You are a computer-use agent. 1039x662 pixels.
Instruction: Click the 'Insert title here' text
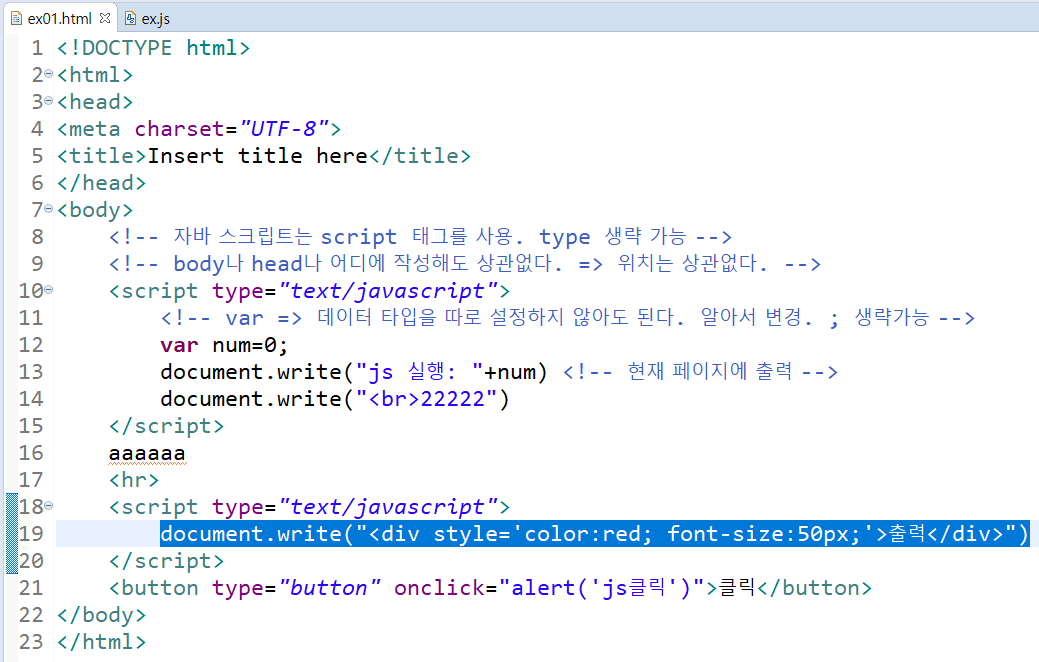coord(257,156)
